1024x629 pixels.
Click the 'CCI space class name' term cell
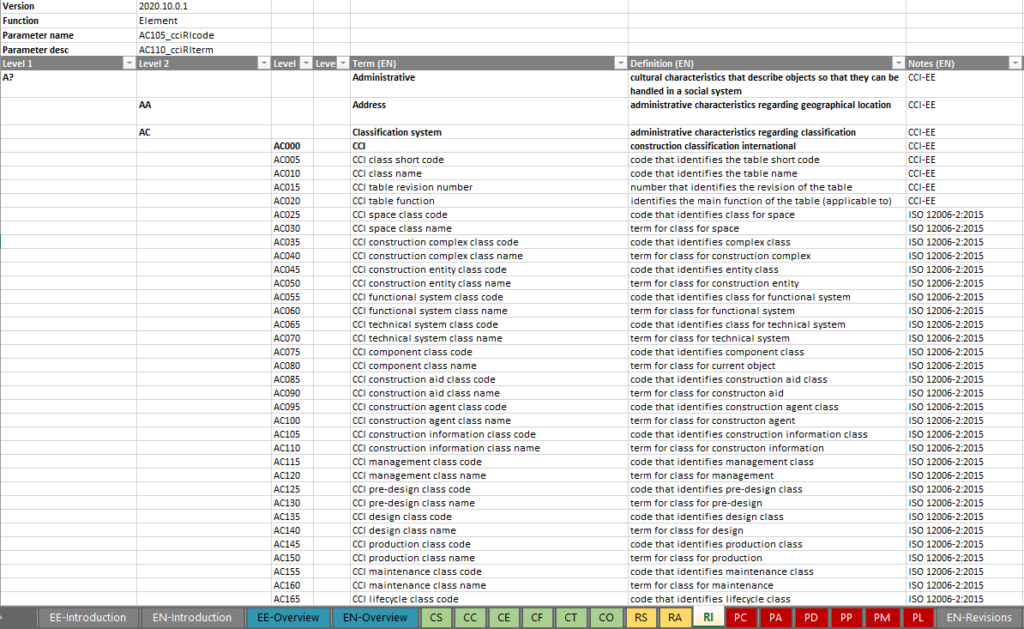pos(489,229)
